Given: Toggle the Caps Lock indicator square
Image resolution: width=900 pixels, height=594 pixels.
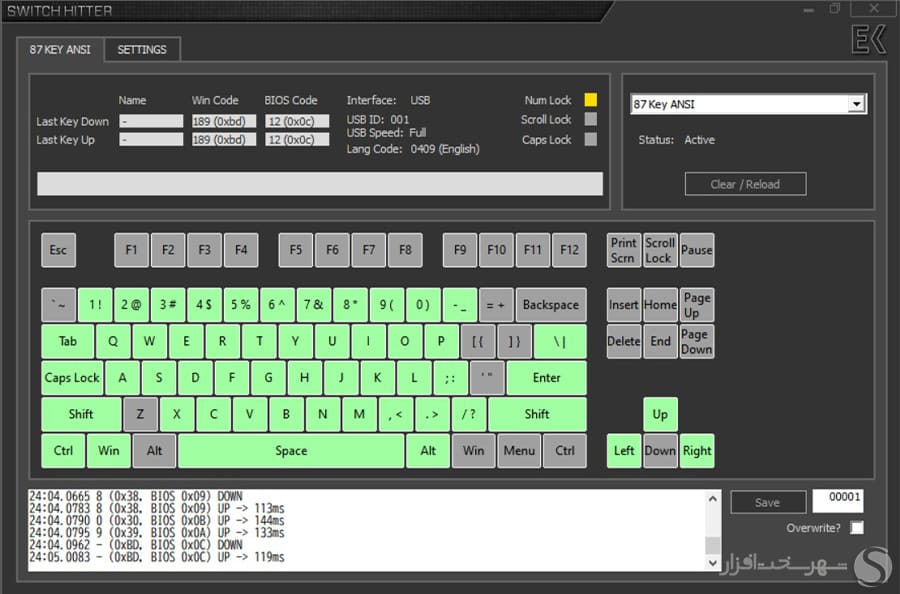Looking at the screenshot, I should (x=590, y=140).
